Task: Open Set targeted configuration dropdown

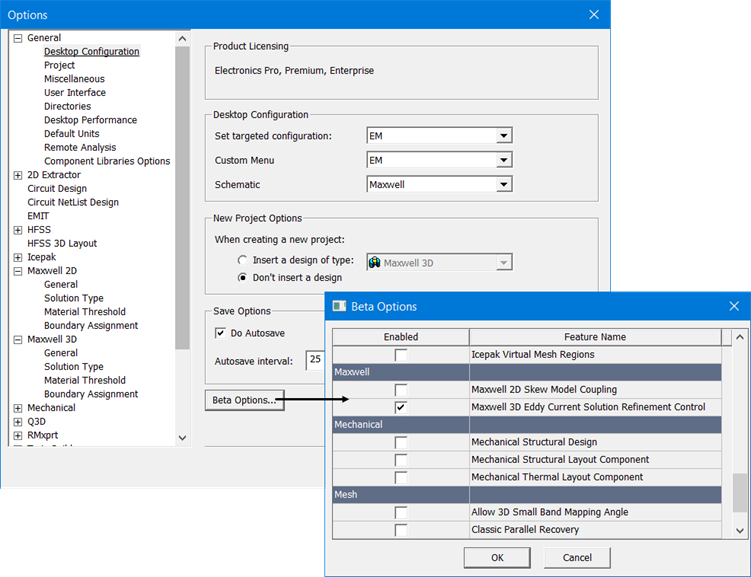Action: pos(503,136)
